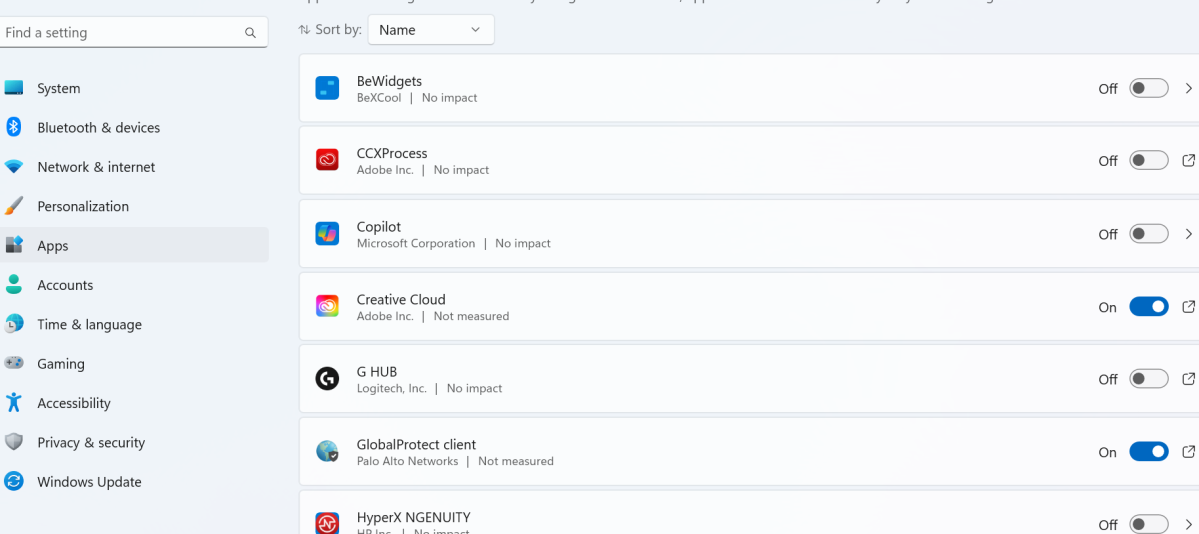Click the Gaming controller icon

coord(14,363)
